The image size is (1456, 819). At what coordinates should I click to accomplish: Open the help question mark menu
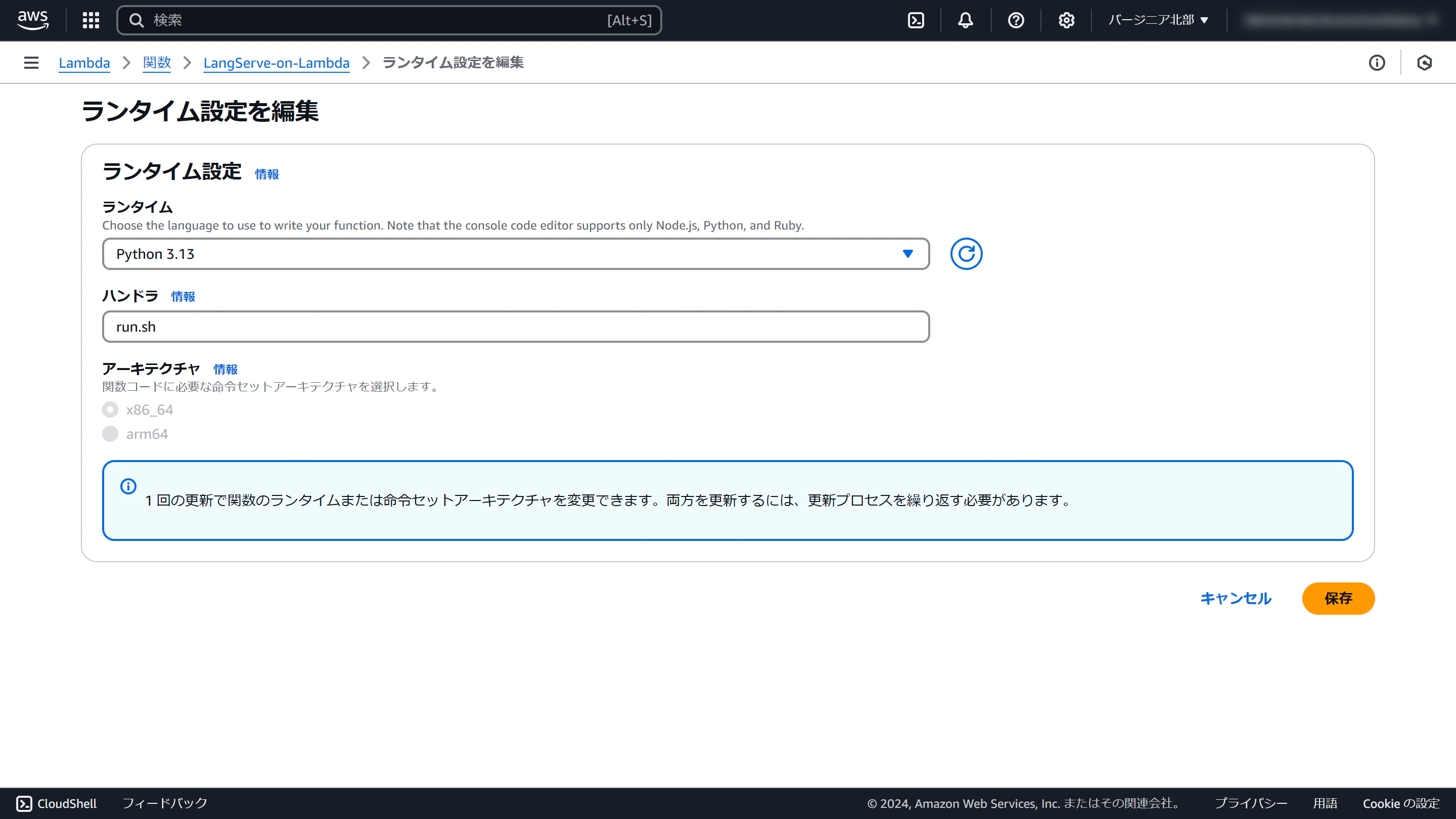coord(1016,20)
